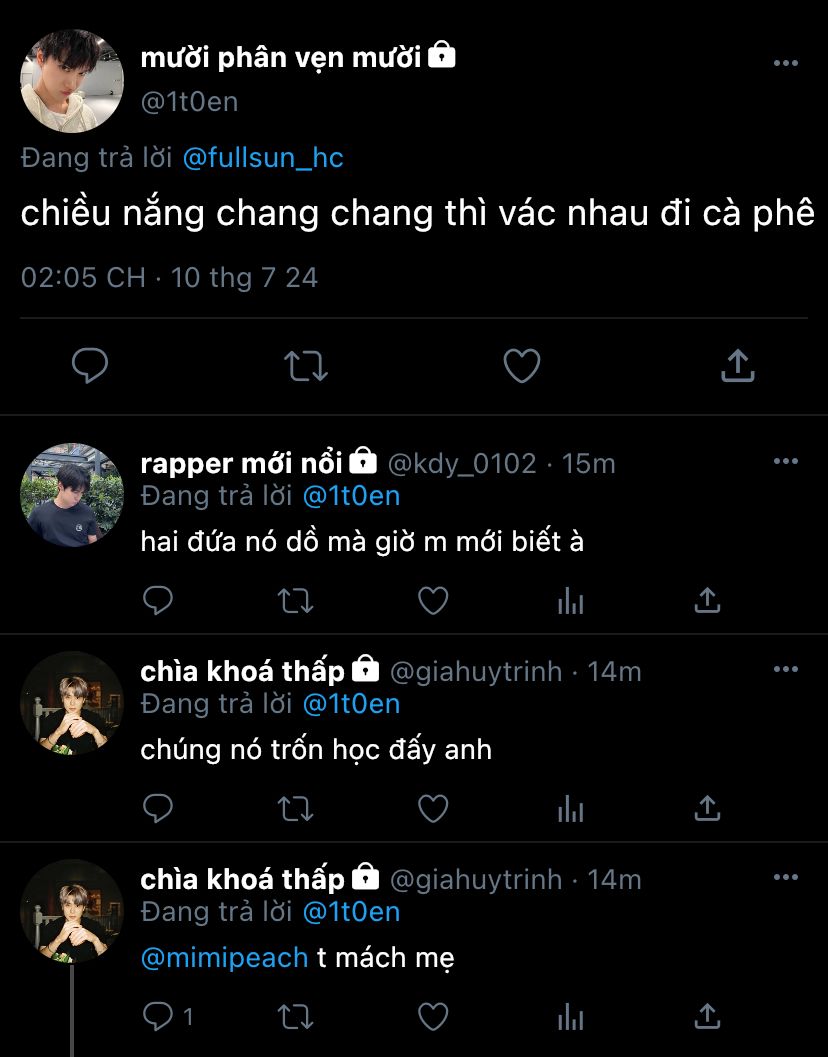This screenshot has height=1057, width=828.
Task: Open the @mimipeach mention link
Action: (224, 957)
